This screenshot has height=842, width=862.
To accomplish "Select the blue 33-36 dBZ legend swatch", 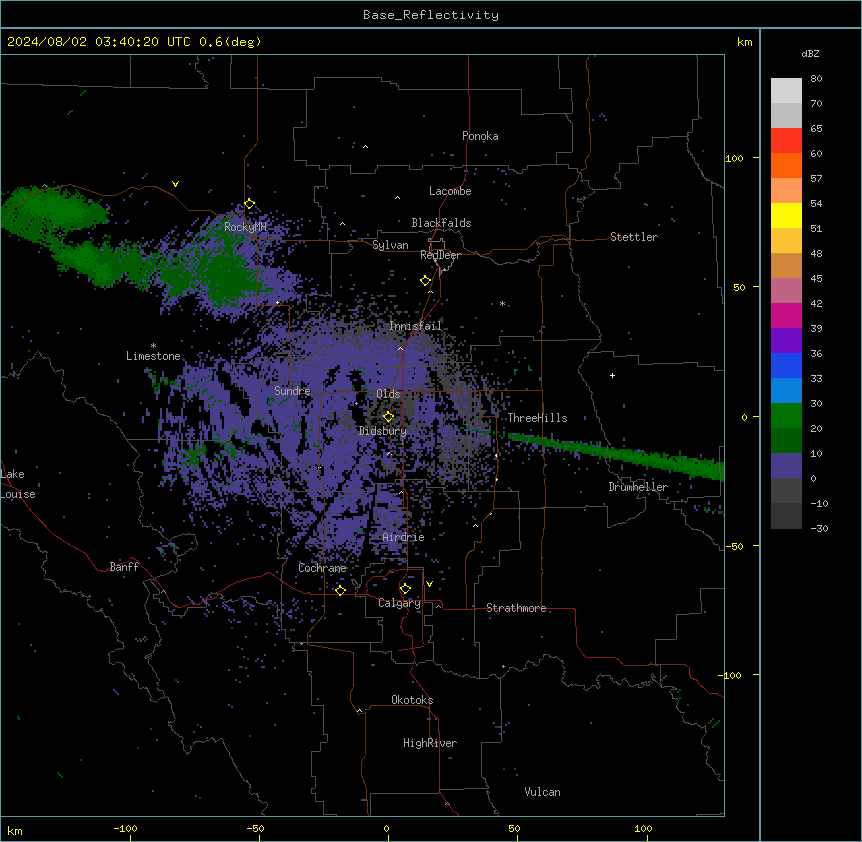I will pyautogui.click(x=786, y=365).
